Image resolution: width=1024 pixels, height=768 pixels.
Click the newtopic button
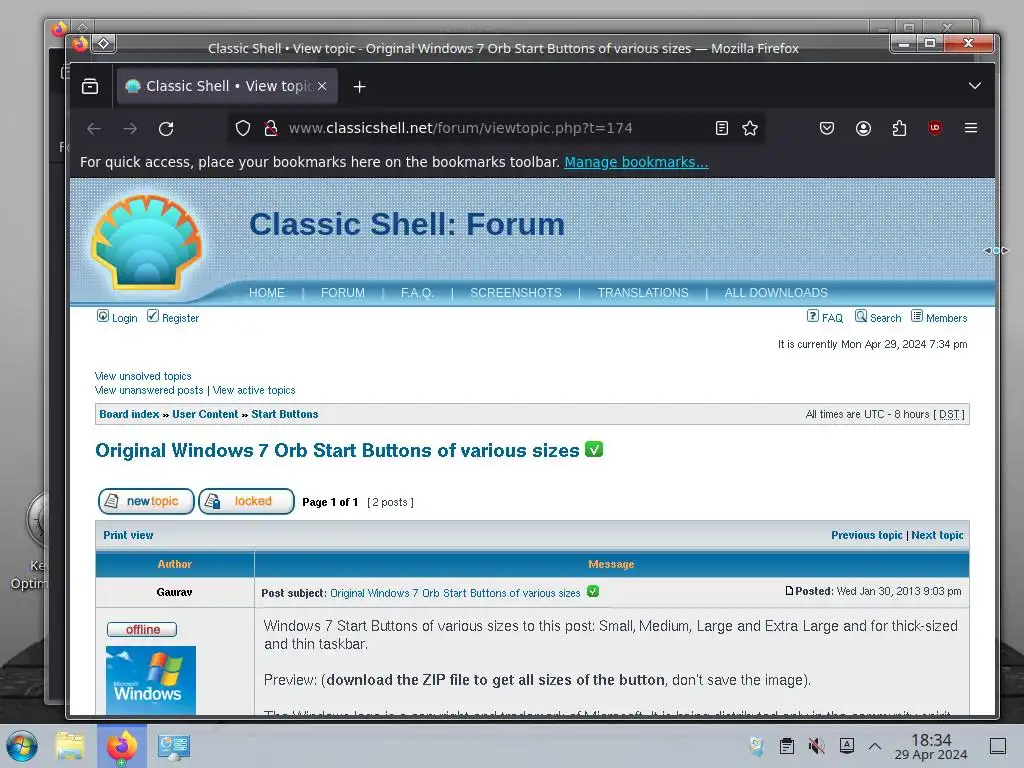[146, 501]
